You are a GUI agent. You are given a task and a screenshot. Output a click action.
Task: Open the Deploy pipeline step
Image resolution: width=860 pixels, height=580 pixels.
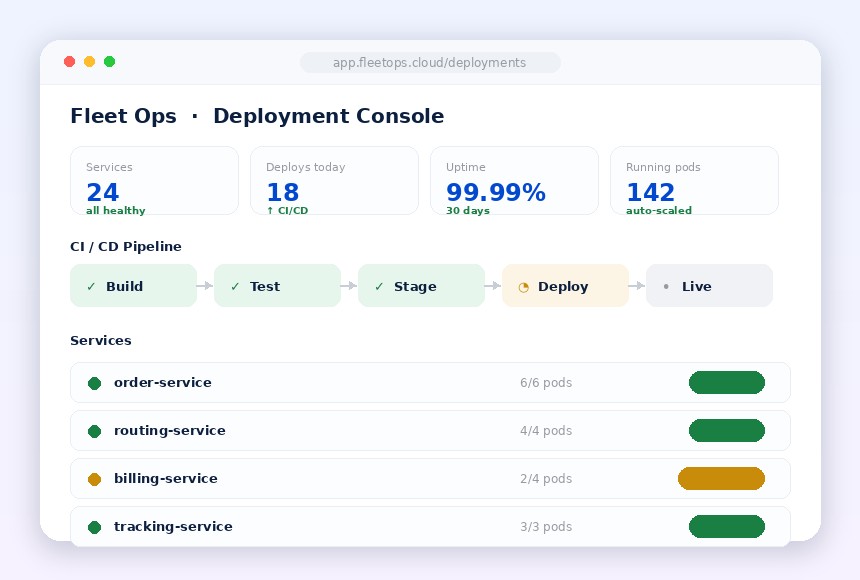pyautogui.click(x=565, y=285)
